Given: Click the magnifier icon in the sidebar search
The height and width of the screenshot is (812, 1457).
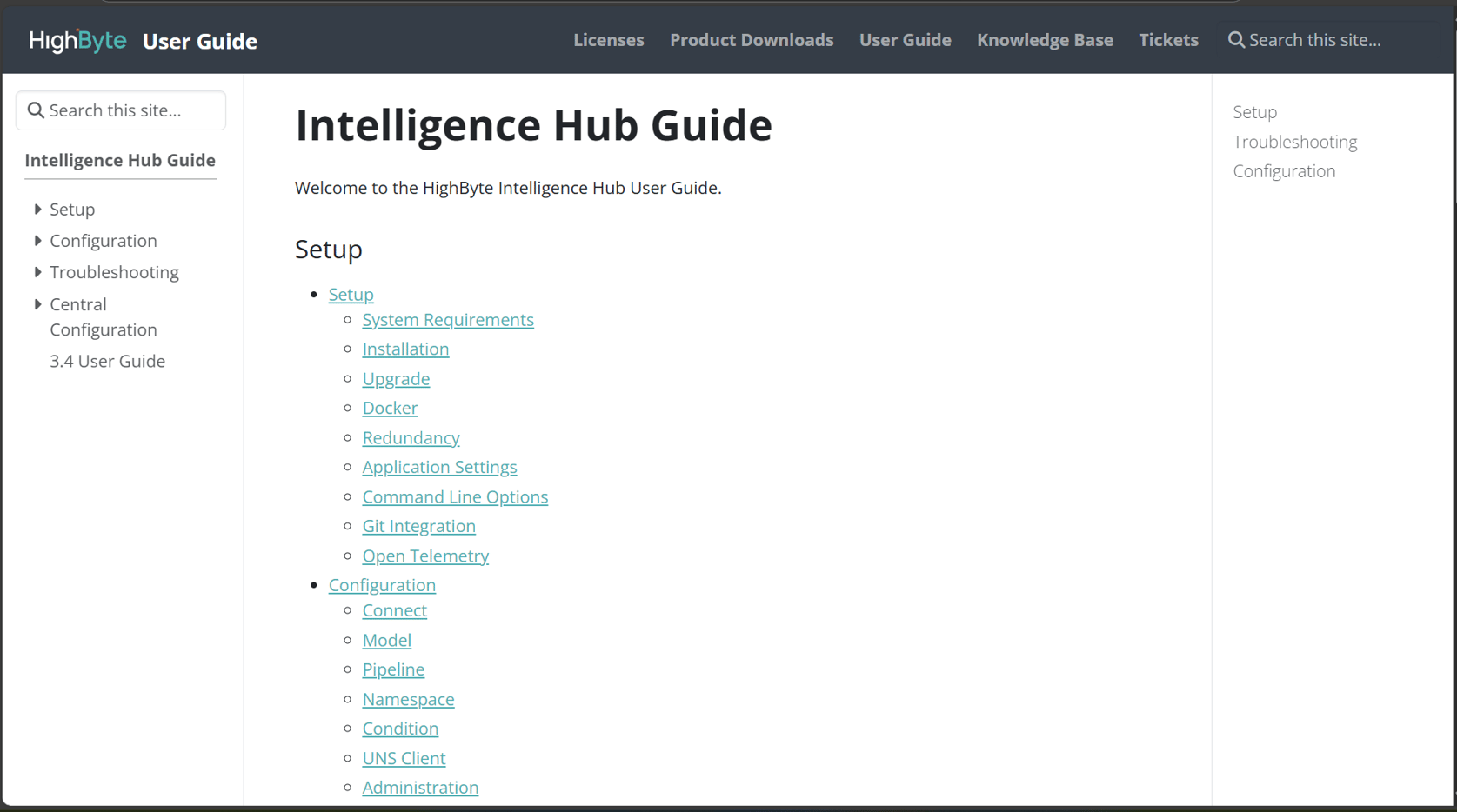Looking at the screenshot, I should pos(36,110).
